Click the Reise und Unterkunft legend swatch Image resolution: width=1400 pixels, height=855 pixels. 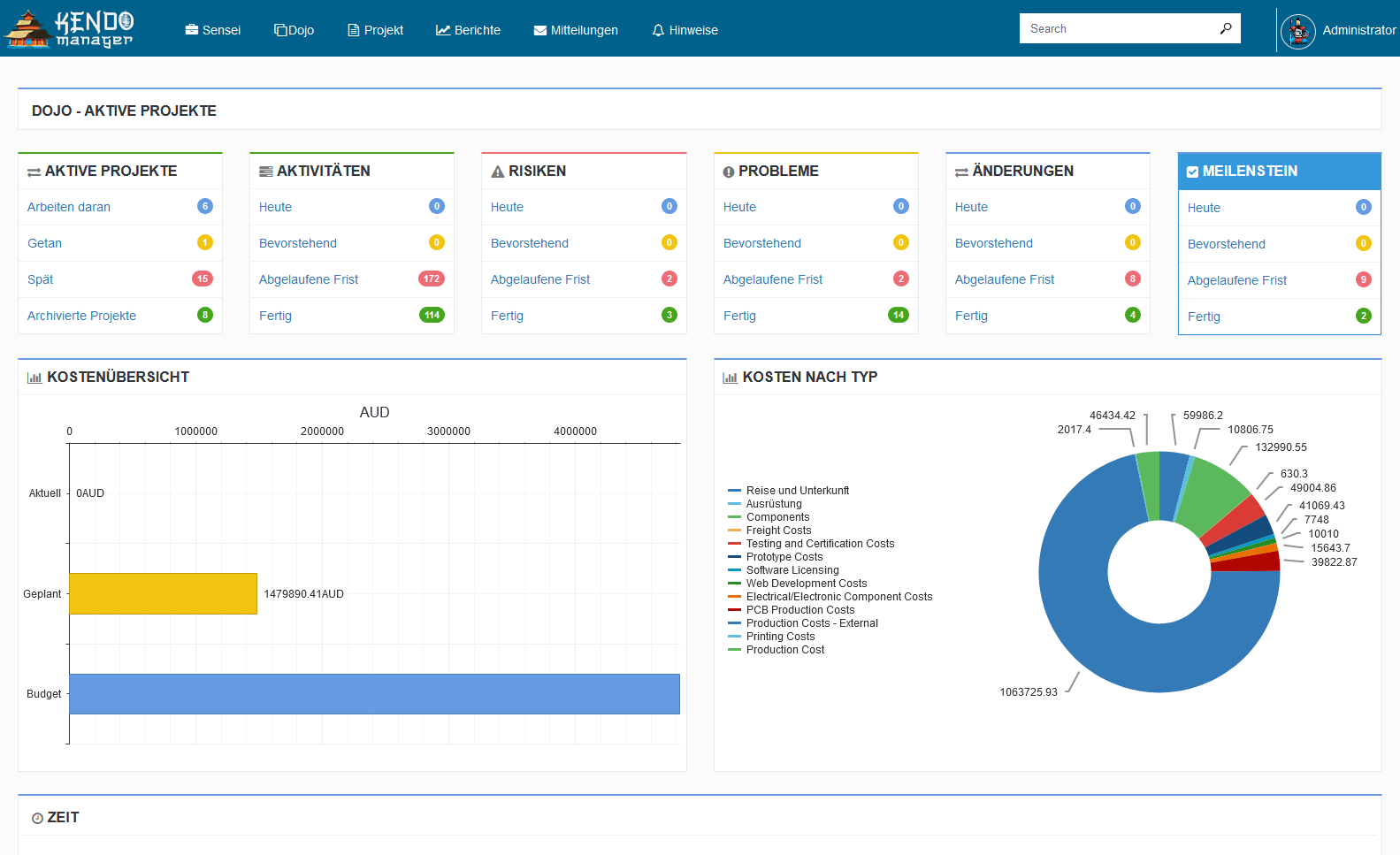click(734, 491)
